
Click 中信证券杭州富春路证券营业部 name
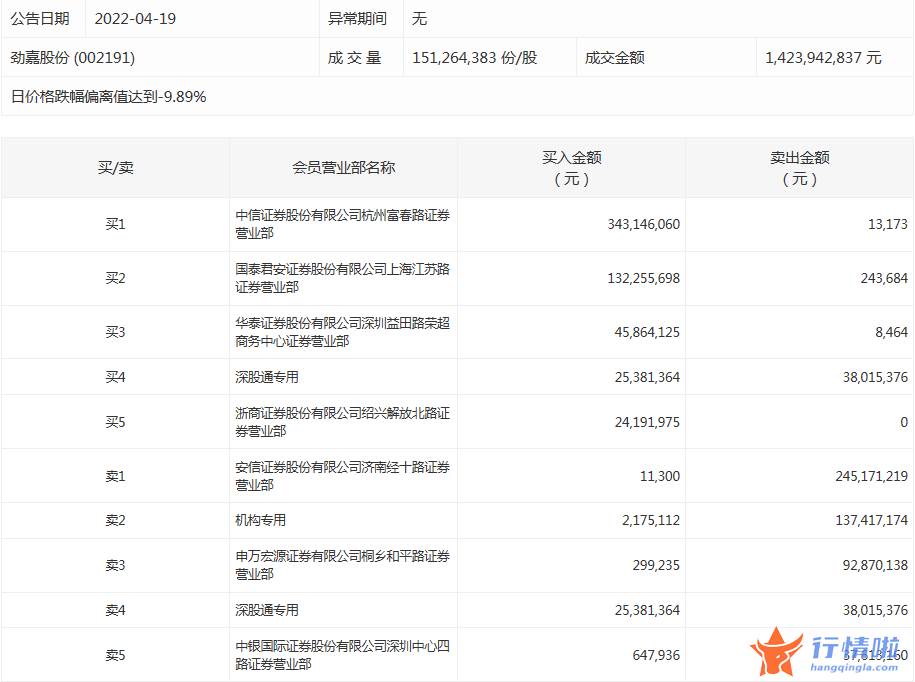click(x=343, y=224)
